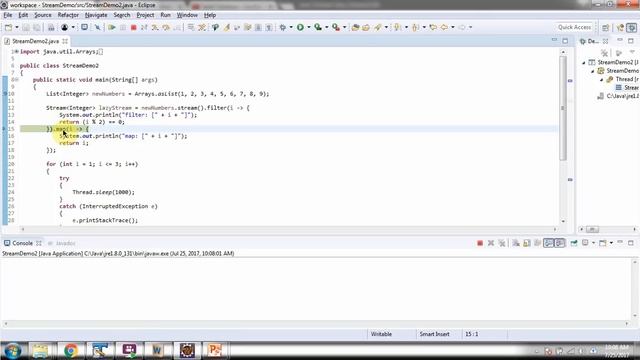The image size is (640, 360).
Task: Open the Refactor menu
Action: pyautogui.click(x=68, y=15)
